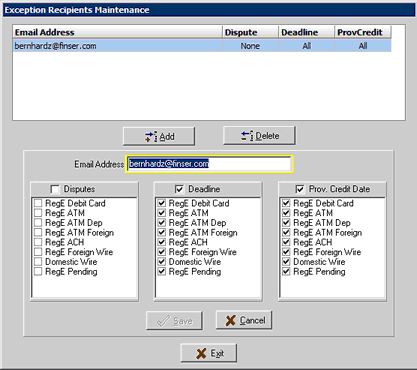Screen dimensions: 417x370
Task: Check Domestic Wire under Disputes
Action: click(x=38, y=262)
